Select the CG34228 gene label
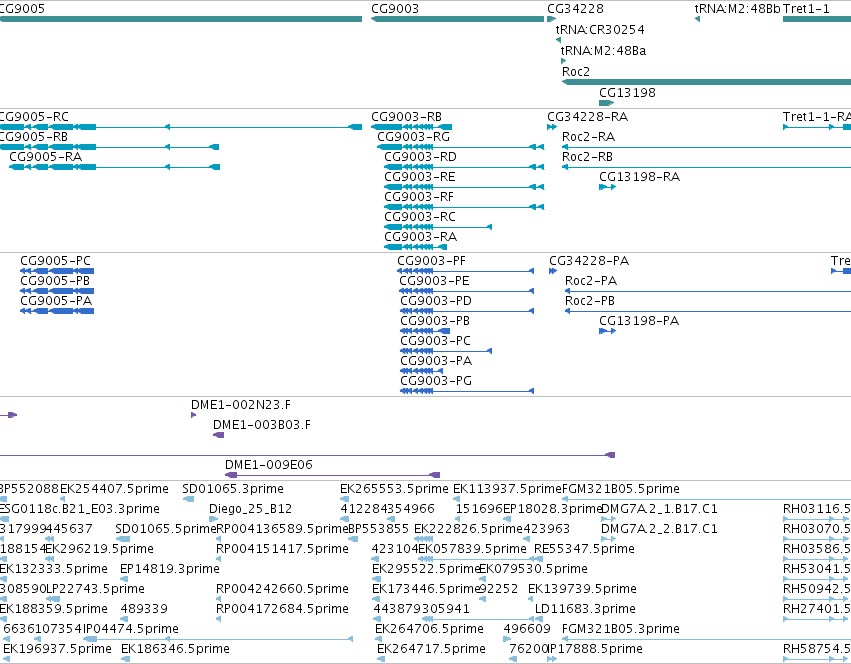The width and height of the screenshot is (851, 664). [575, 9]
